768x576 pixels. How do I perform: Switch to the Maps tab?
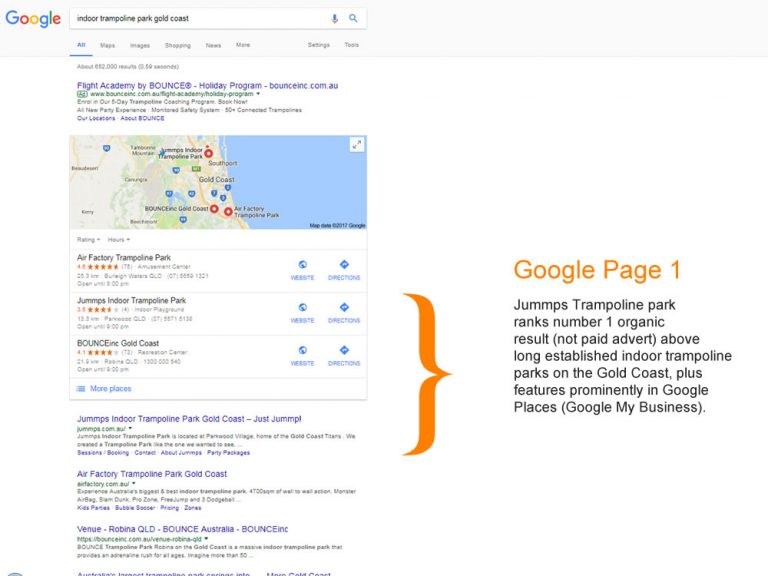[107, 45]
